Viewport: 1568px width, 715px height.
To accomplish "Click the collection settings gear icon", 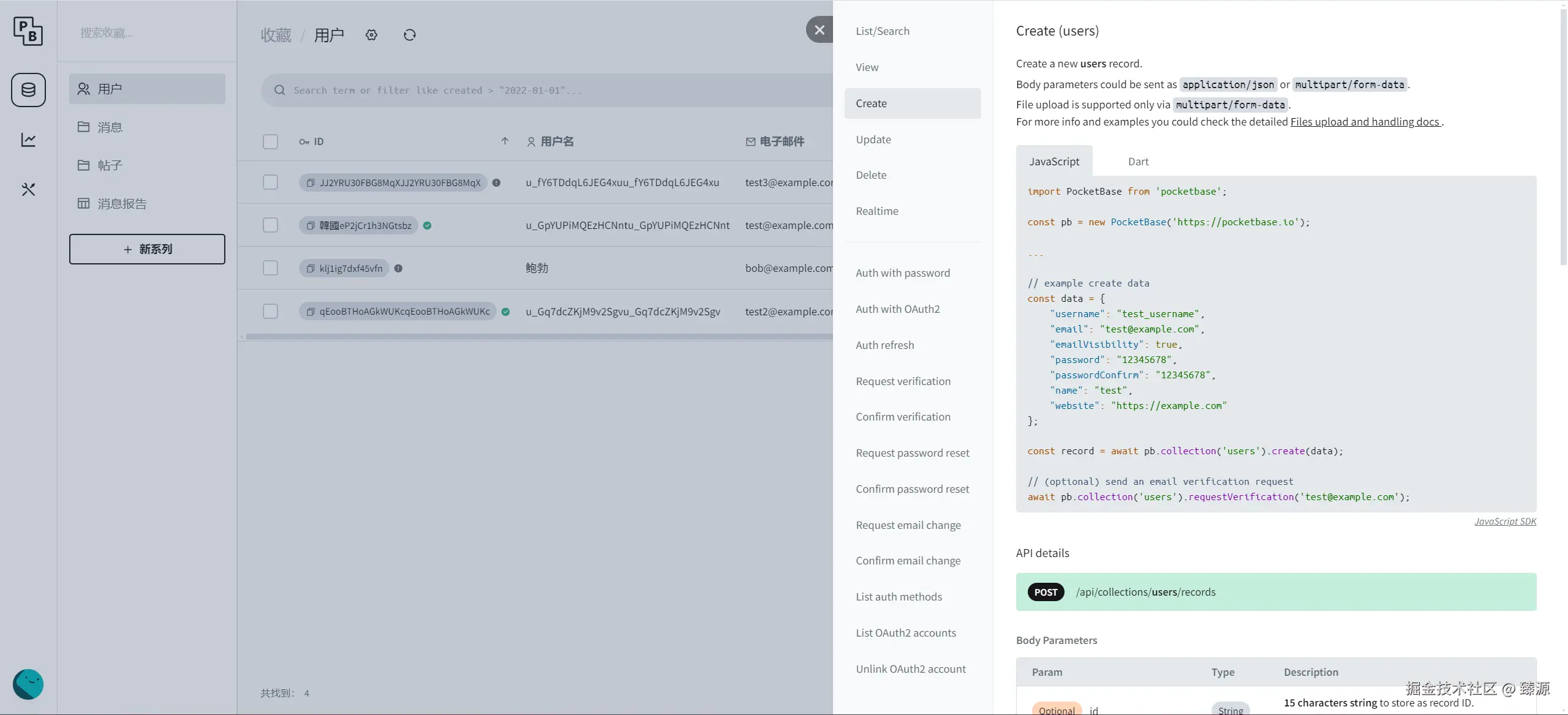I will click(x=371, y=35).
